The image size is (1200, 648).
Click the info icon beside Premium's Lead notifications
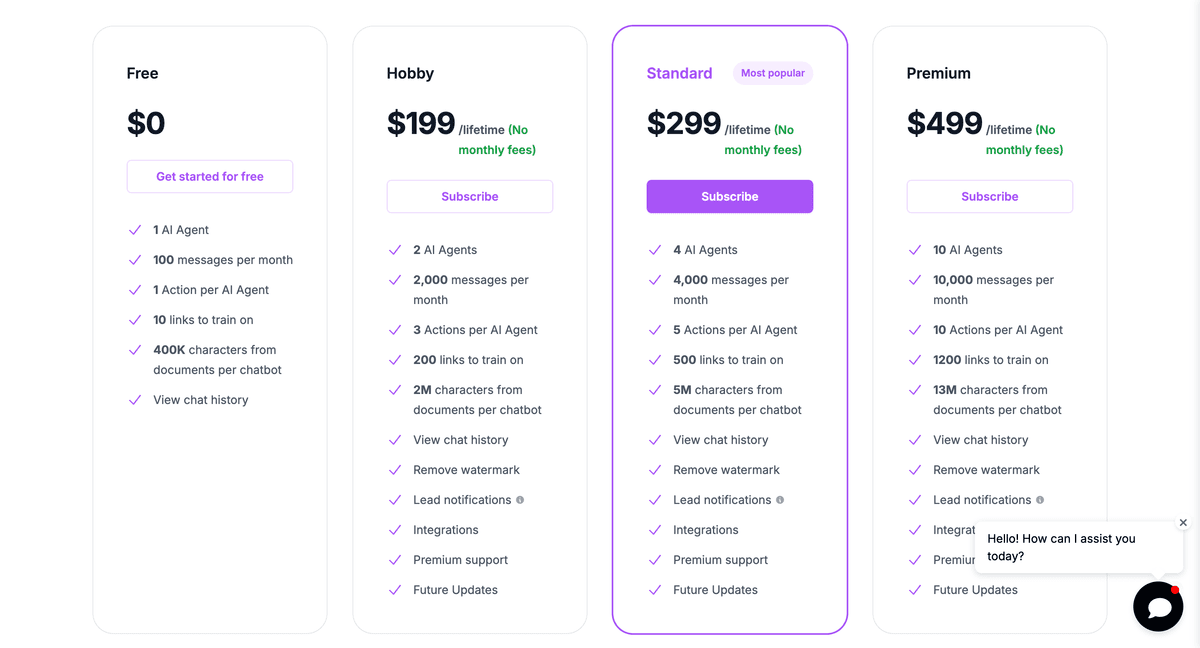(1040, 499)
